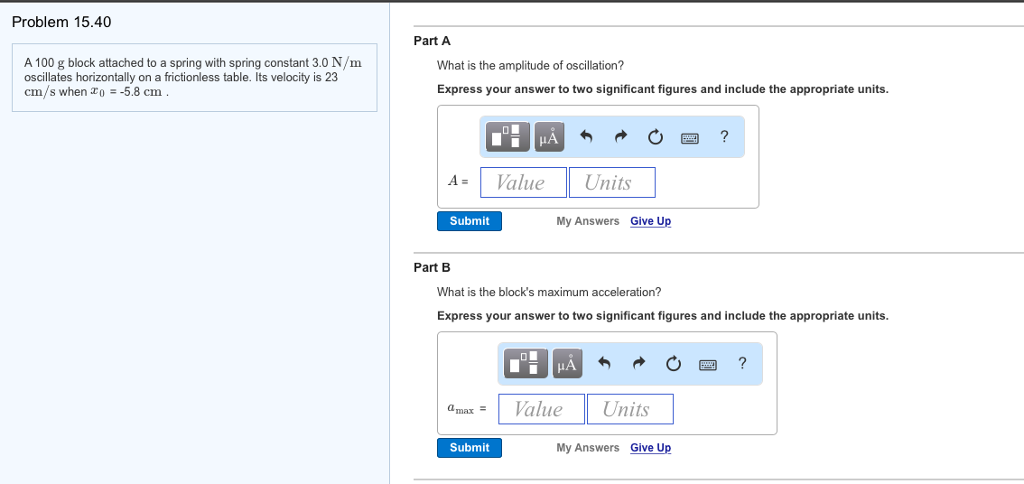Show keyboard shortcuts for Part A

pos(690,138)
